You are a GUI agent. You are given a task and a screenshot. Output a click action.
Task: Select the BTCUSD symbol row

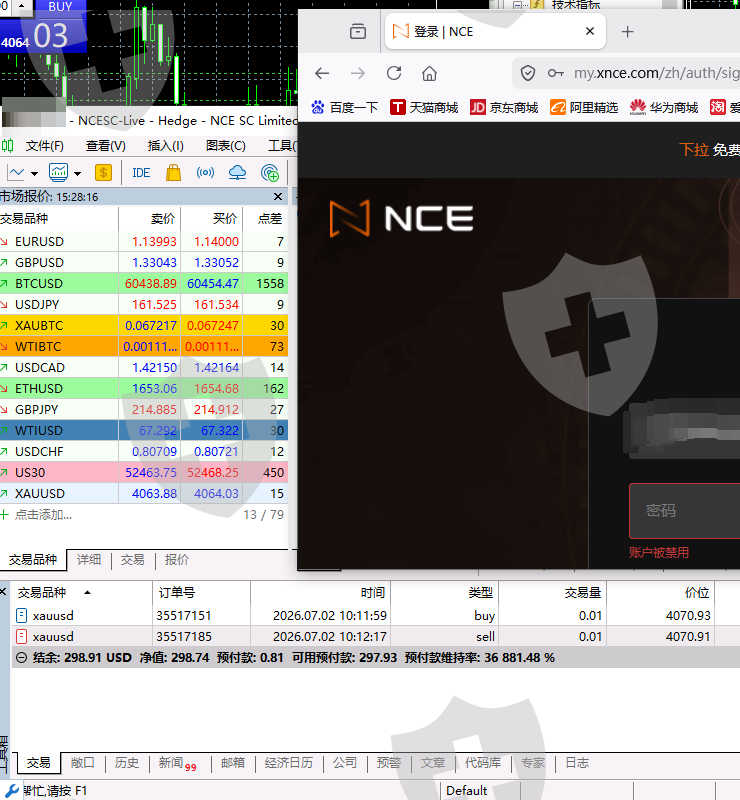click(x=144, y=283)
